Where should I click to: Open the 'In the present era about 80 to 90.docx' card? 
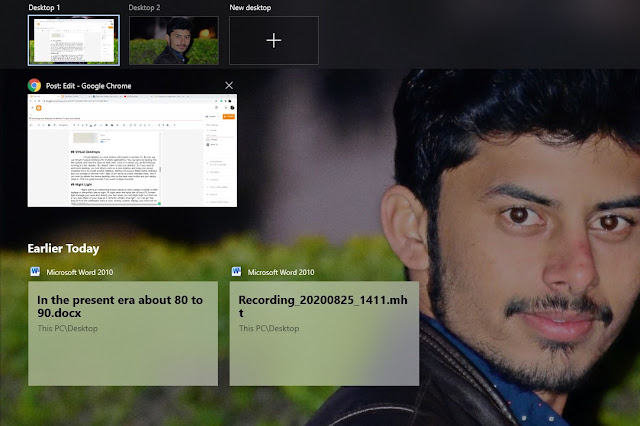pyautogui.click(x=123, y=333)
